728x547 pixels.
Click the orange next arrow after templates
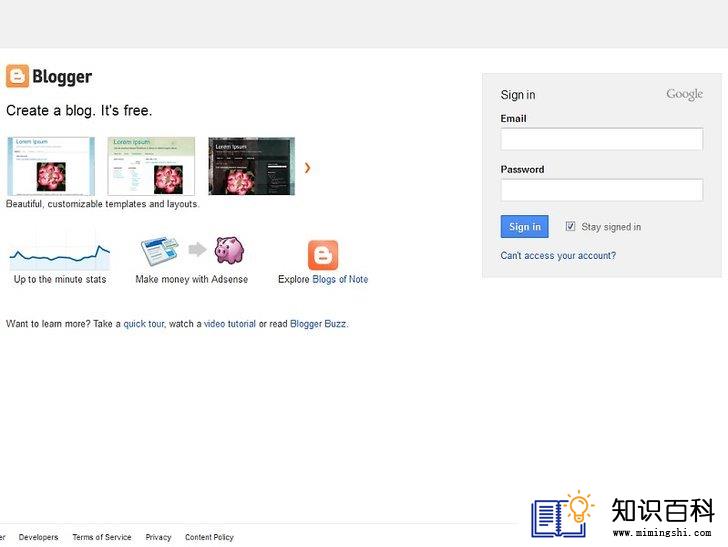(307, 168)
